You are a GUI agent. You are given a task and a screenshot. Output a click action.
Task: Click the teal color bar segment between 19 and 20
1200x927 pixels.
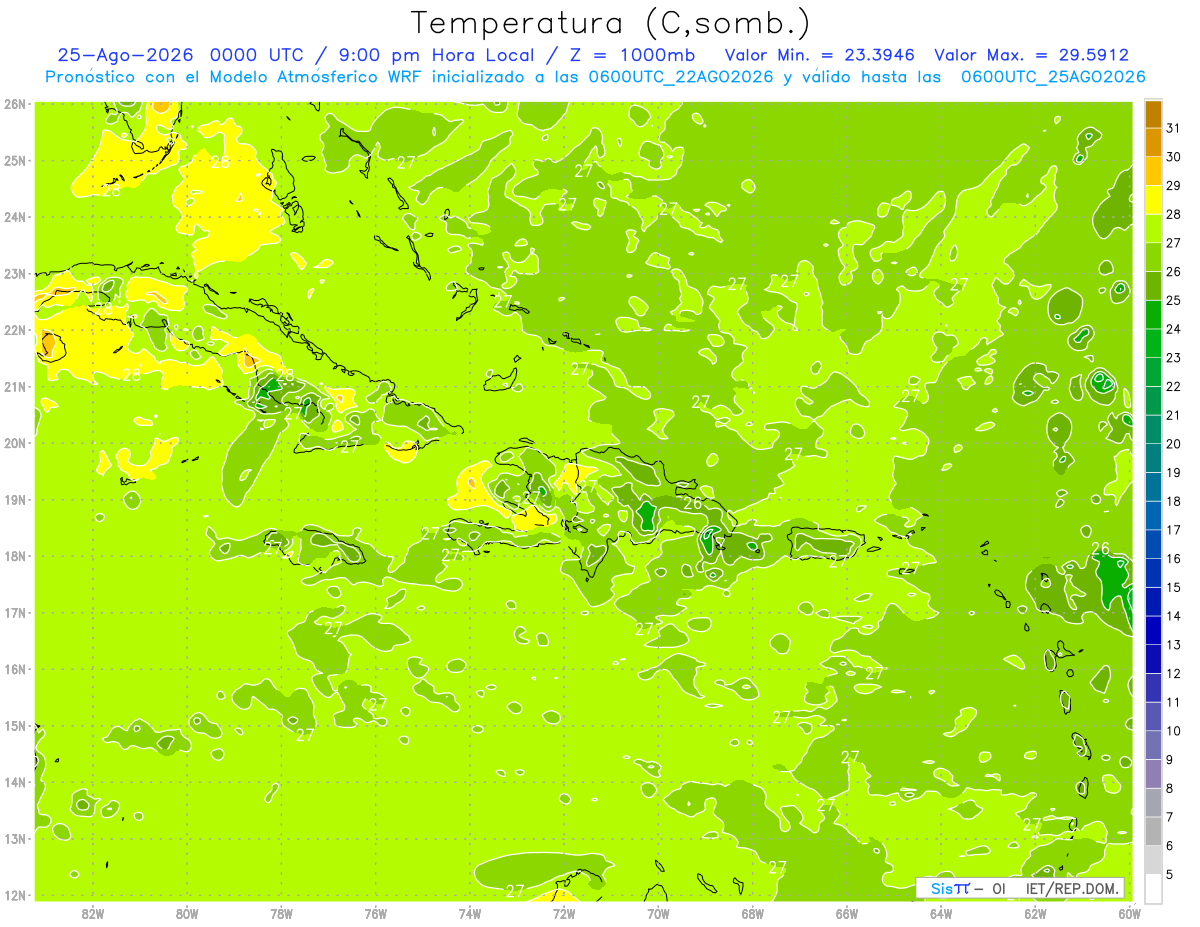1153,459
